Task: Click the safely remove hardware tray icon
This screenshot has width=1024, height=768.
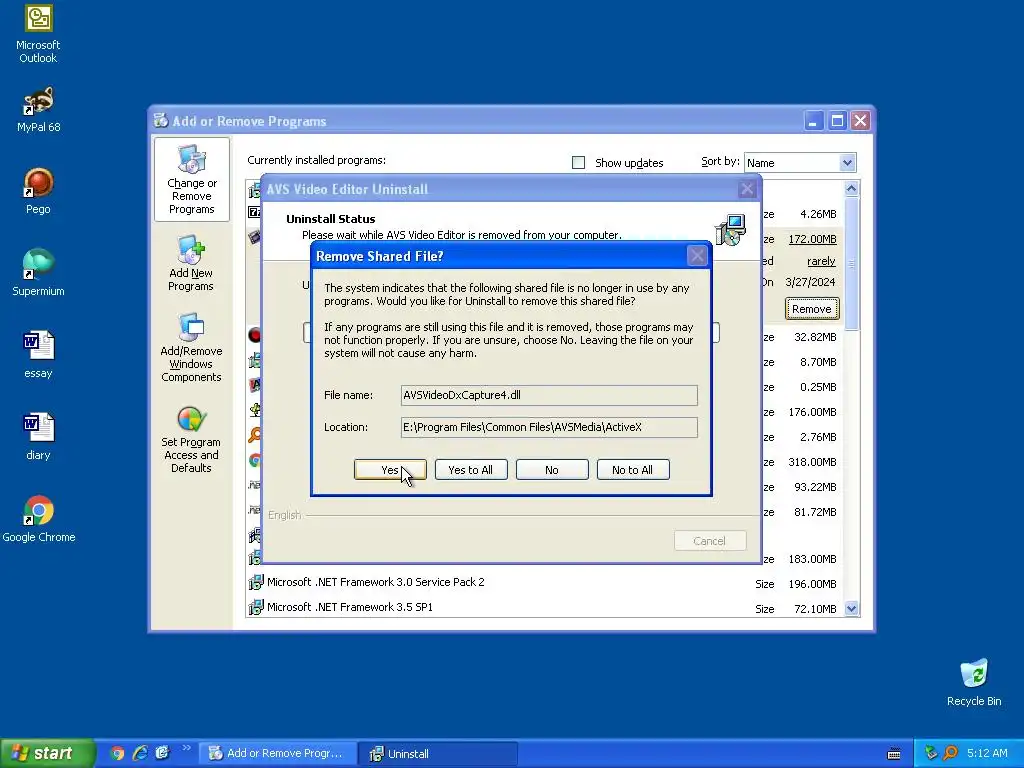Action: point(931,754)
